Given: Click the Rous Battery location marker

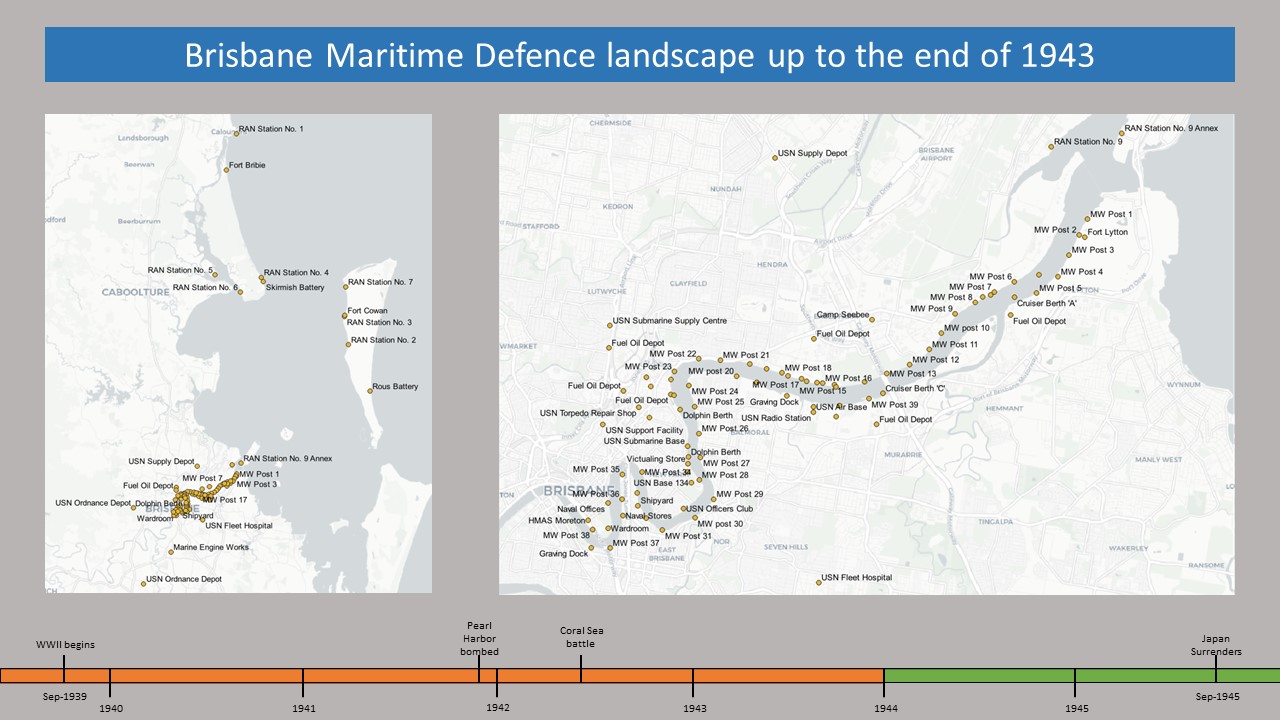Looking at the screenshot, I should coord(369,391).
